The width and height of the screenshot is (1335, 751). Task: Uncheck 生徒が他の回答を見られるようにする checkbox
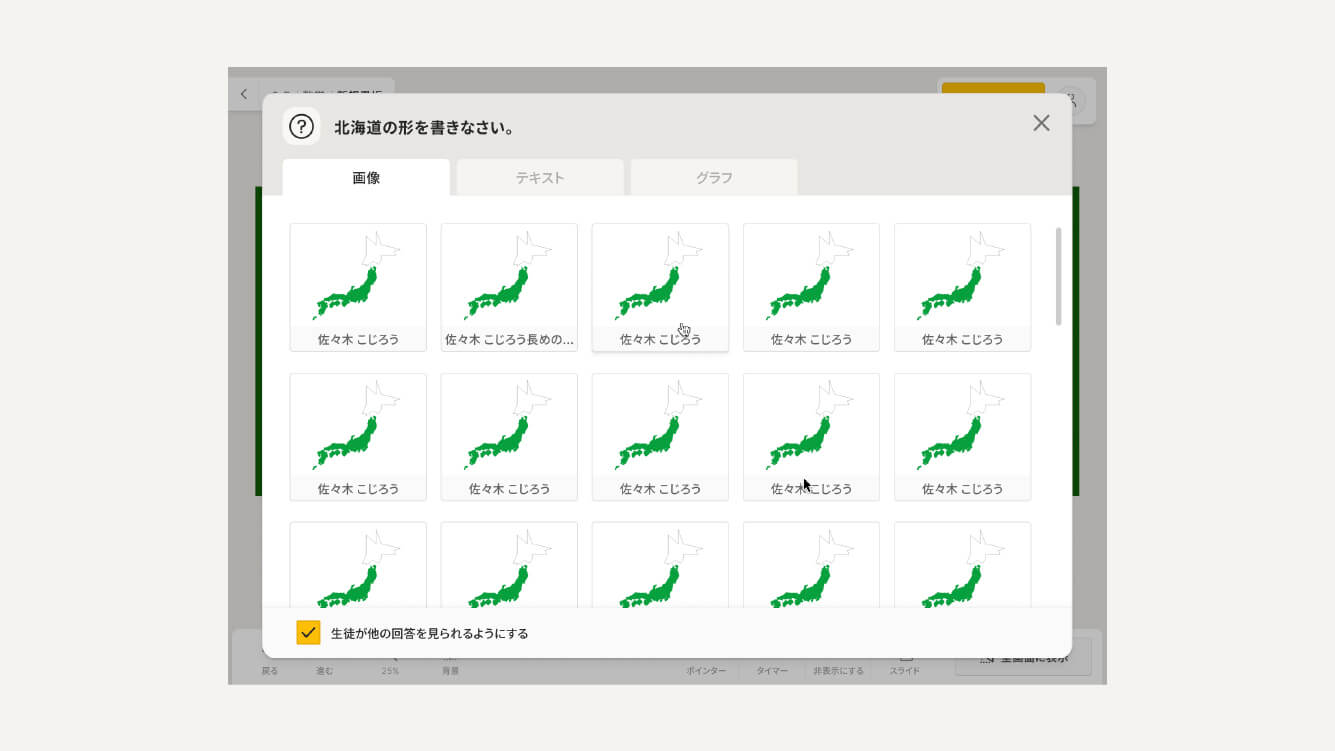point(308,633)
